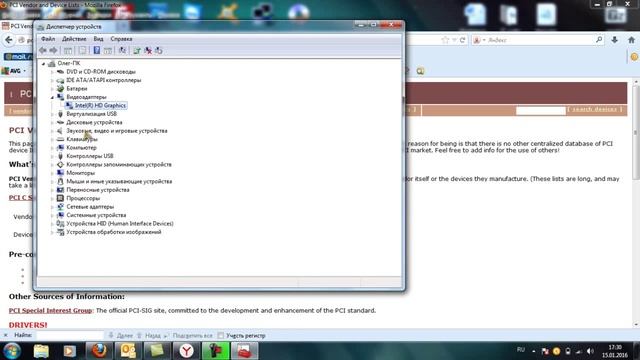Click the Мониторы category icon
This screenshot has width=640, height=360.
(60, 173)
